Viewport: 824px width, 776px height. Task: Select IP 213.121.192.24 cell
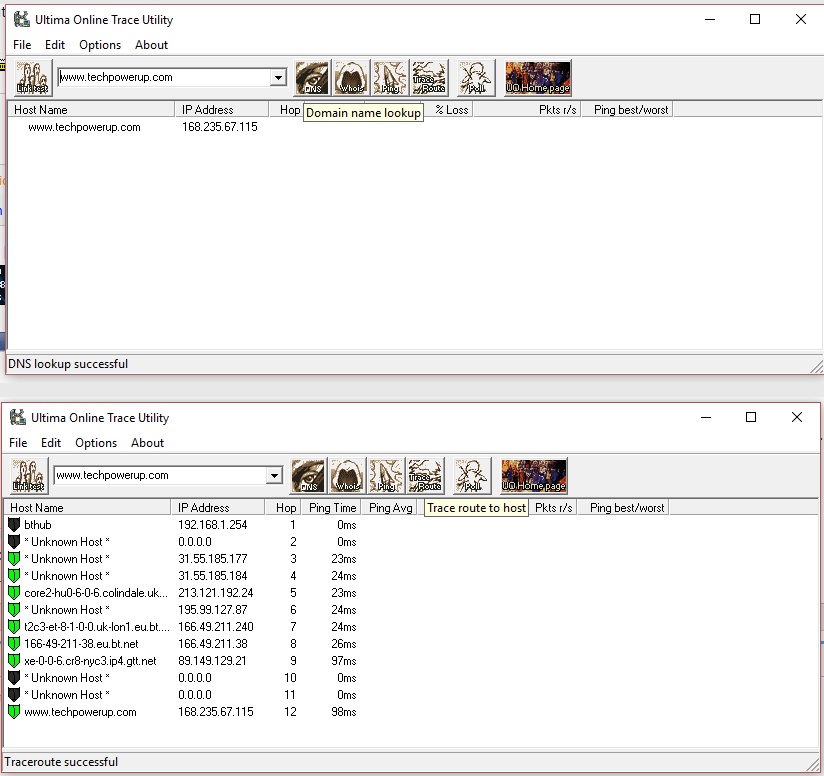click(x=215, y=593)
